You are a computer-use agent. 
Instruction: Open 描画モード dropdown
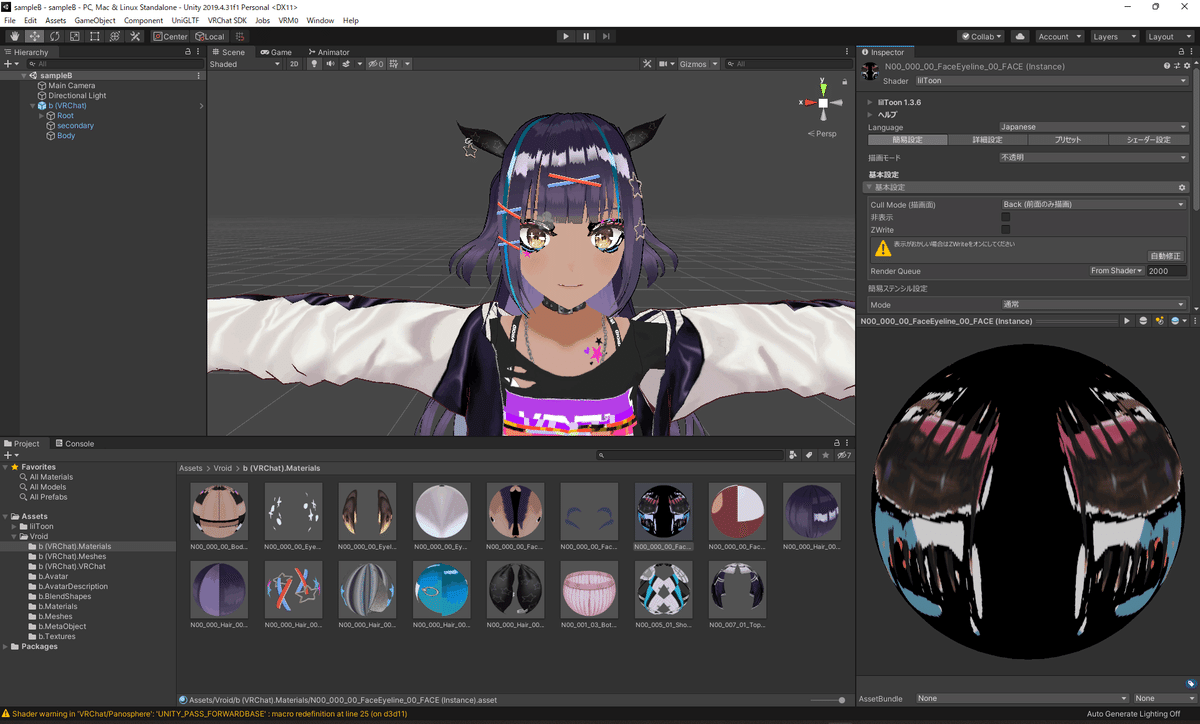1094,158
